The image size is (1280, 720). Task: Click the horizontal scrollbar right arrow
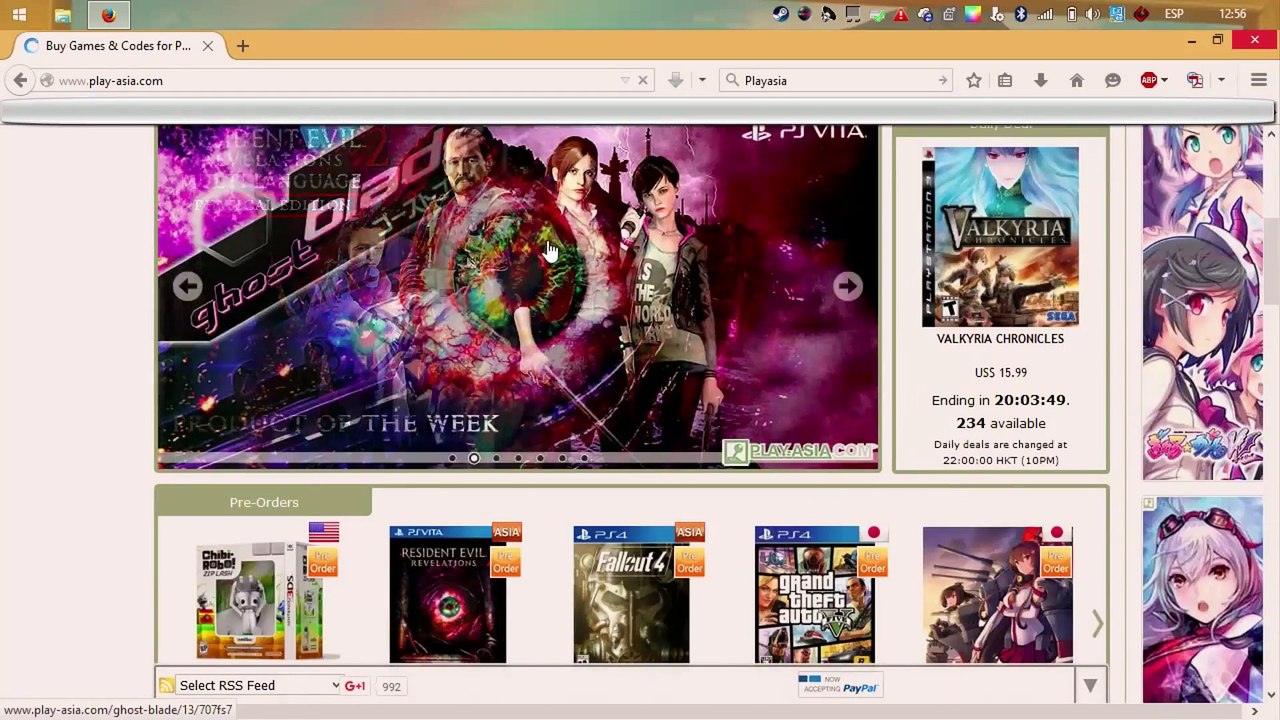[1254, 711]
